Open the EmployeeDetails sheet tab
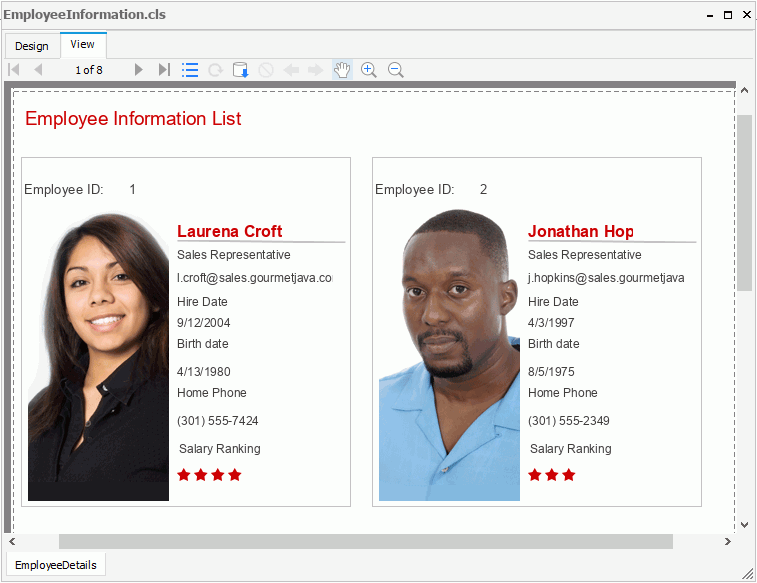This screenshot has width=757, height=583. [x=56, y=565]
